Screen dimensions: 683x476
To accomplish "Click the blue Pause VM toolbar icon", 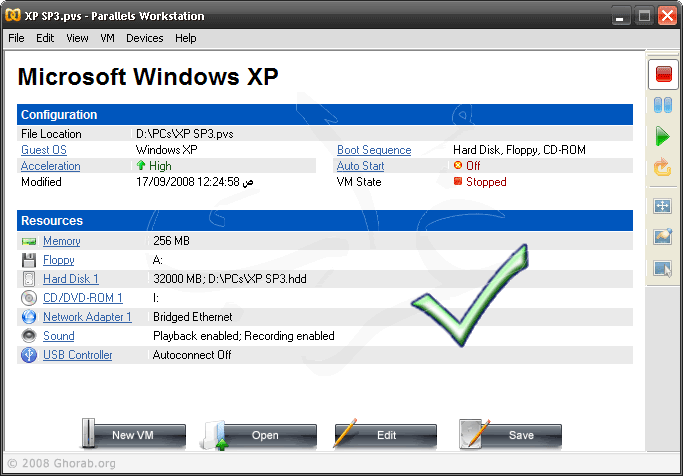I will (663, 105).
